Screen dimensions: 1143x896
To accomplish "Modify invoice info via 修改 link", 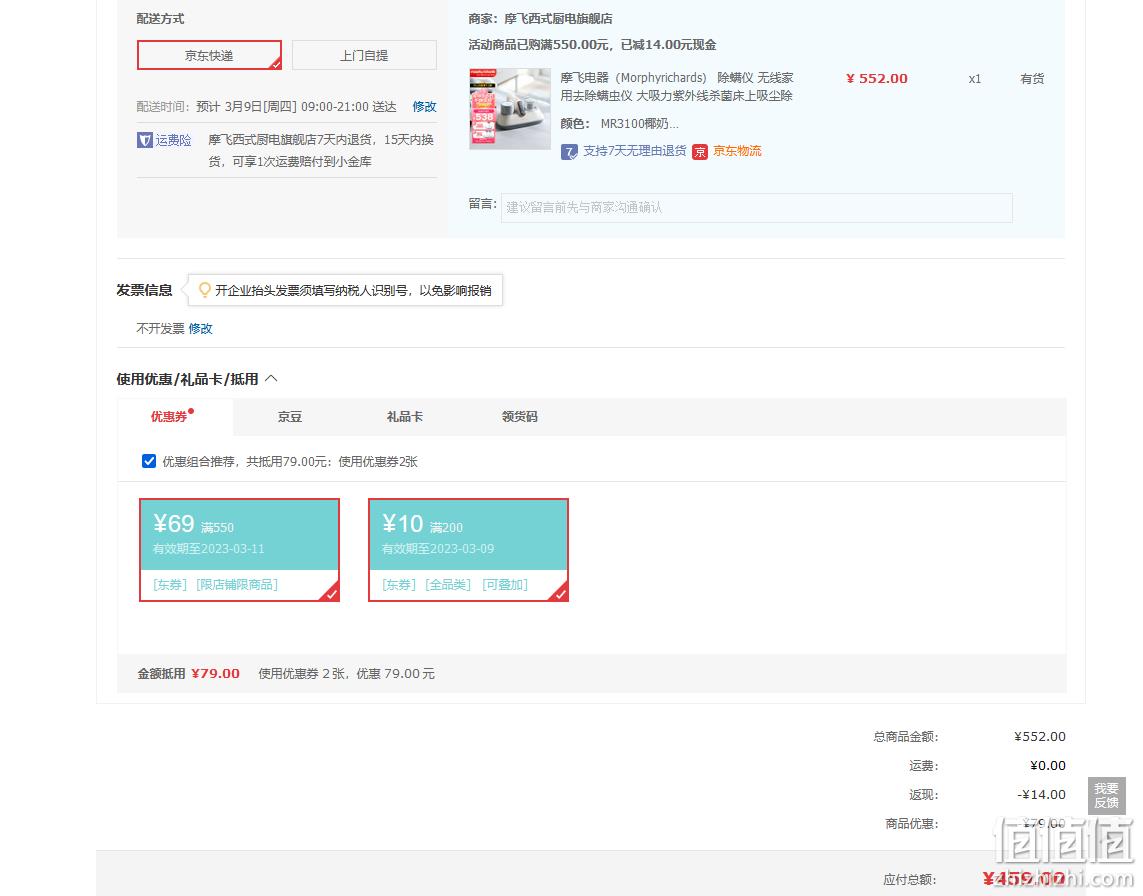I will point(200,329).
